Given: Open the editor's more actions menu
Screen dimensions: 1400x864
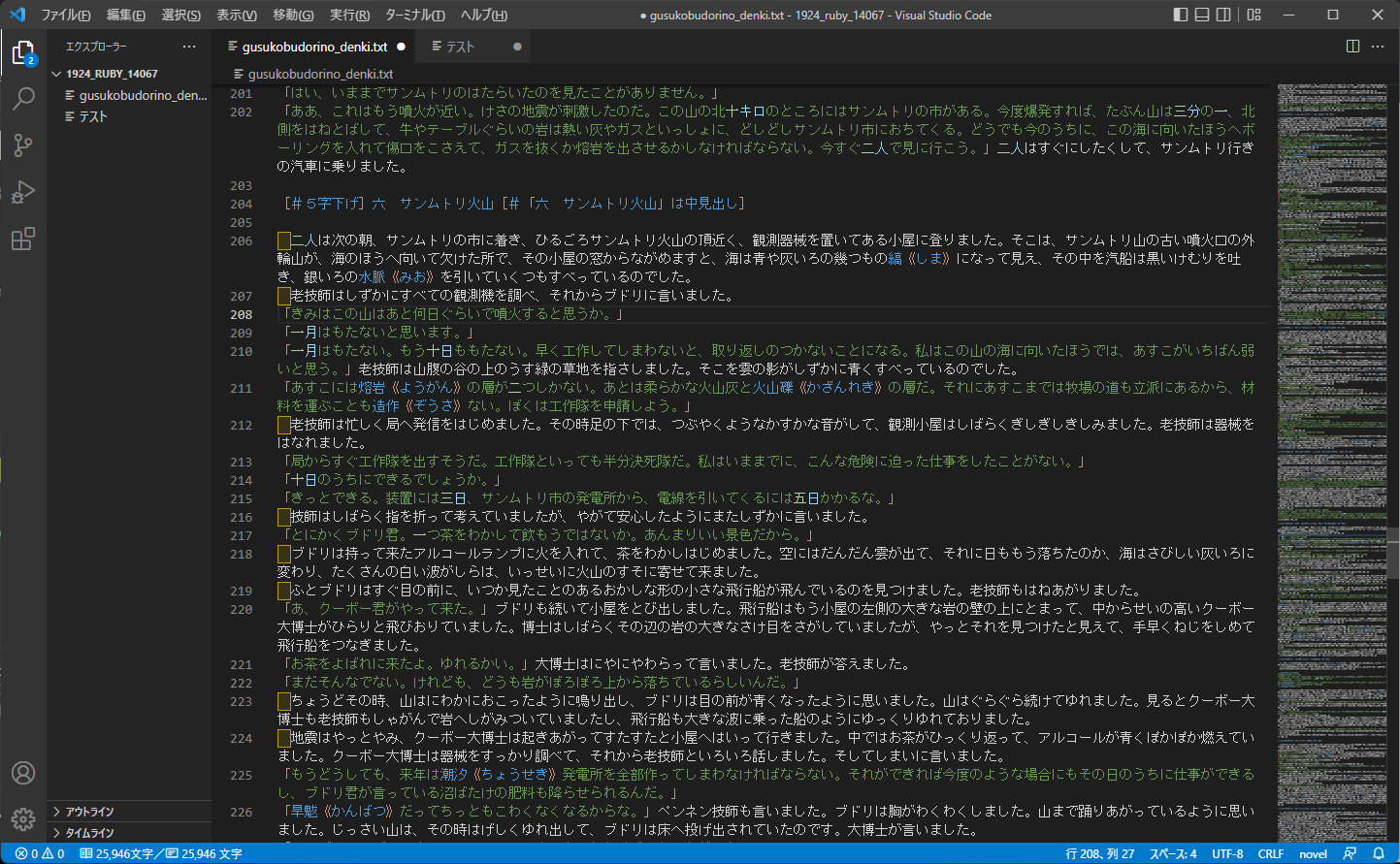Looking at the screenshot, I should click(1379, 47).
